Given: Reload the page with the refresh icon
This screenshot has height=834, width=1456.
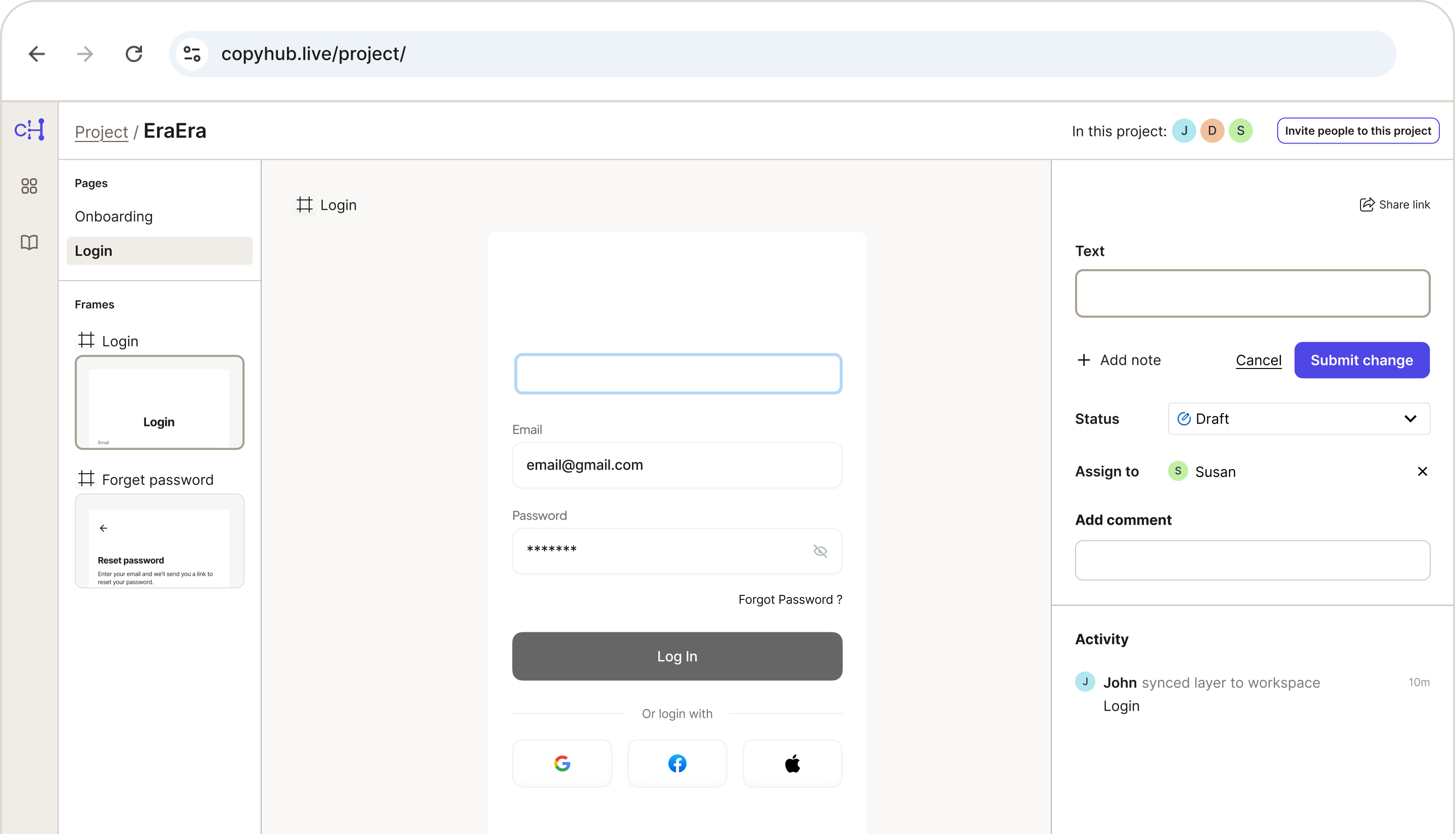Looking at the screenshot, I should [x=134, y=54].
